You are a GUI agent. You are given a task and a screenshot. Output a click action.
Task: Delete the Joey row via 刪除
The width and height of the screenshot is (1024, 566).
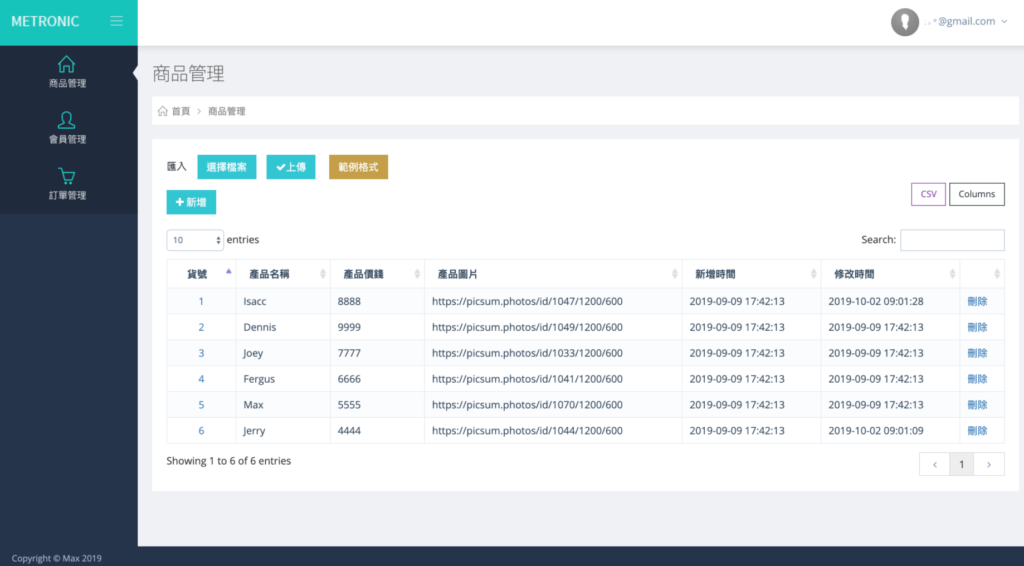point(977,353)
